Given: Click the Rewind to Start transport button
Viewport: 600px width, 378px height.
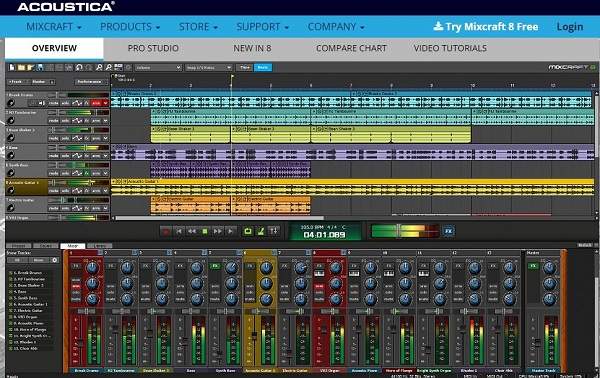Looking at the screenshot, I should 179,231.
